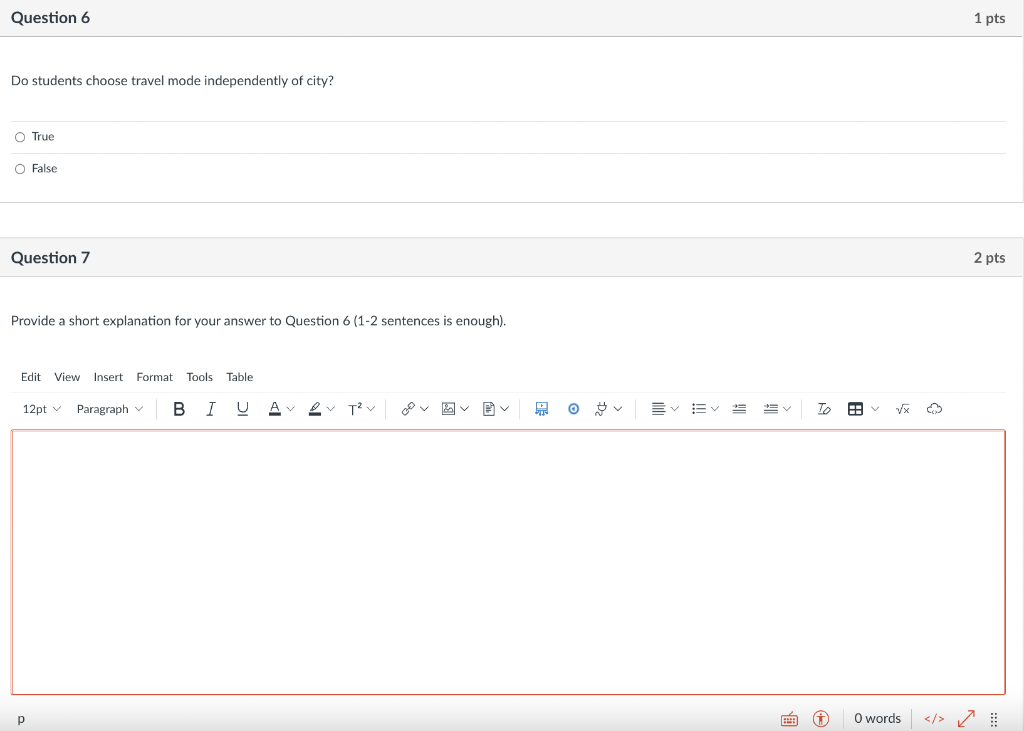Switch to the HTML editor
1024x731 pixels.
(933, 718)
